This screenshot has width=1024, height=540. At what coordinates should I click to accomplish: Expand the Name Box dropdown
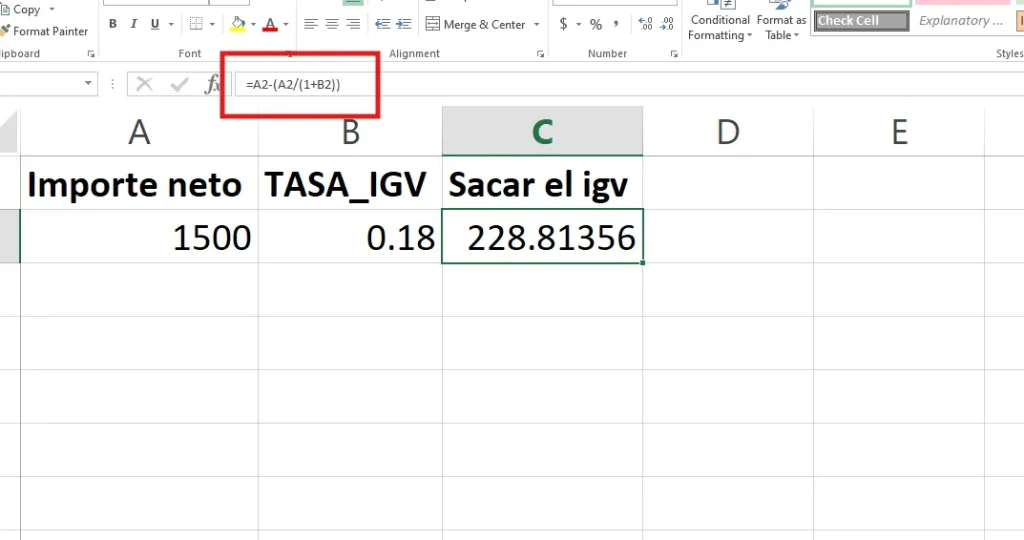coord(88,84)
